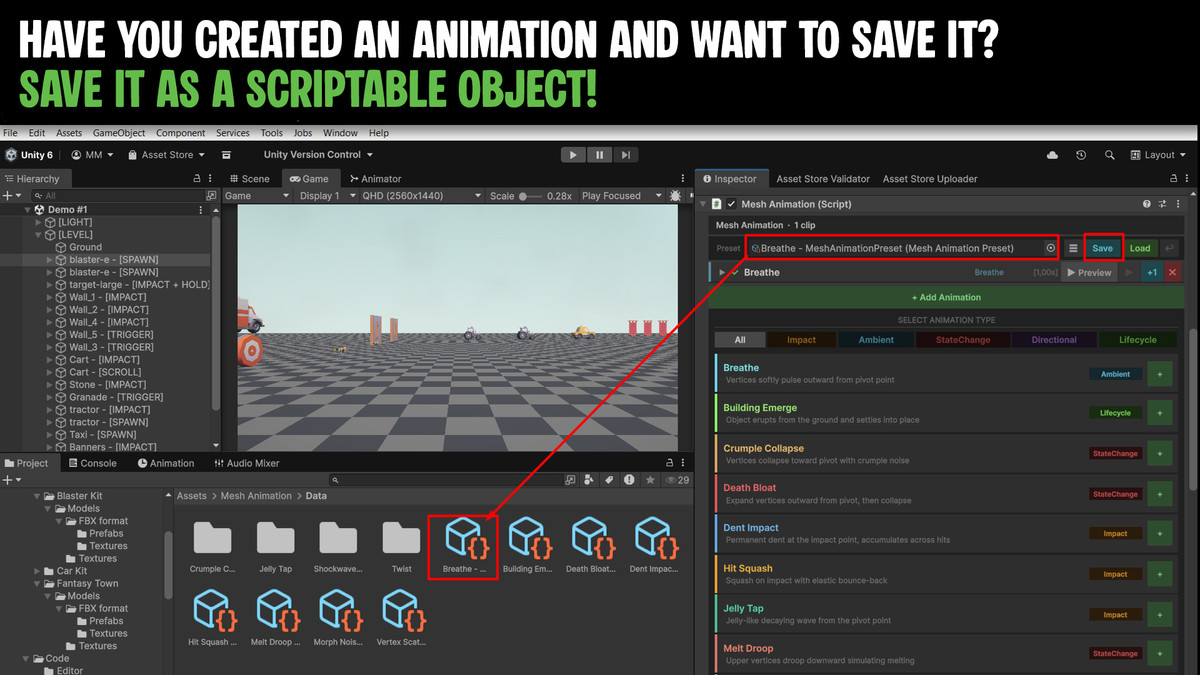Select the Death Bloat preset asset
This screenshot has width=1200, height=675.
click(x=590, y=546)
